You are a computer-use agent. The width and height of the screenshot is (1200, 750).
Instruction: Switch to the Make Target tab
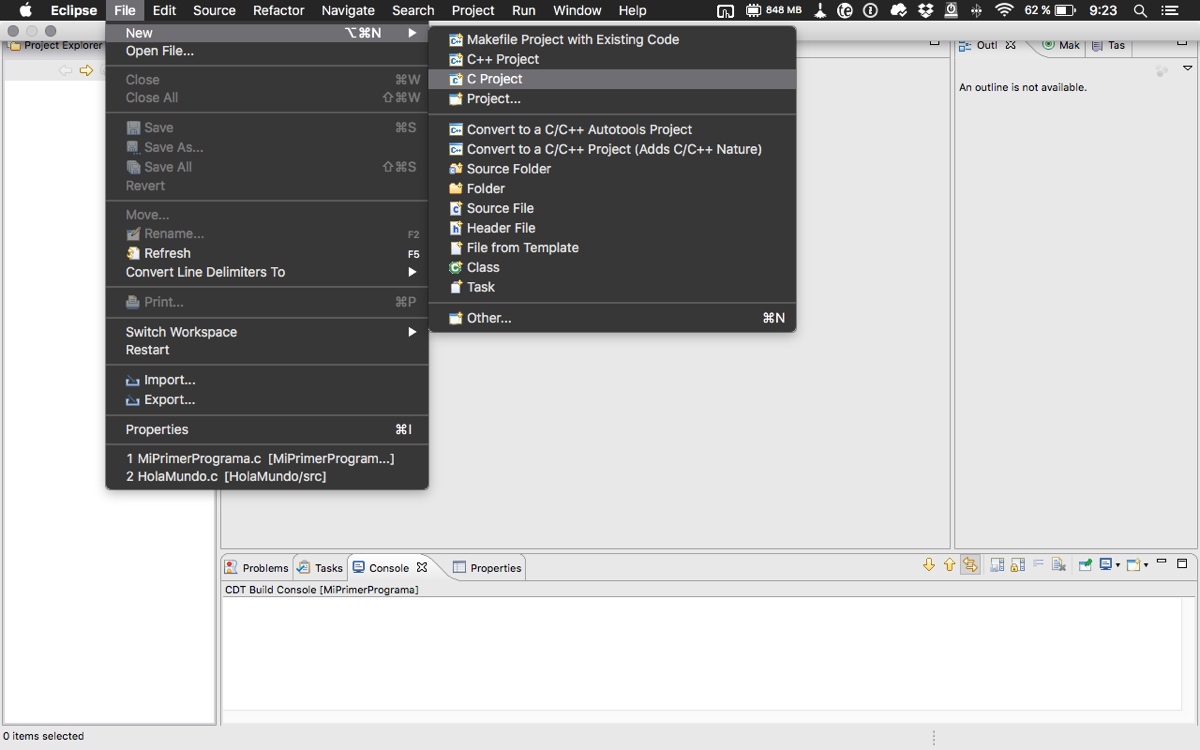1061,46
